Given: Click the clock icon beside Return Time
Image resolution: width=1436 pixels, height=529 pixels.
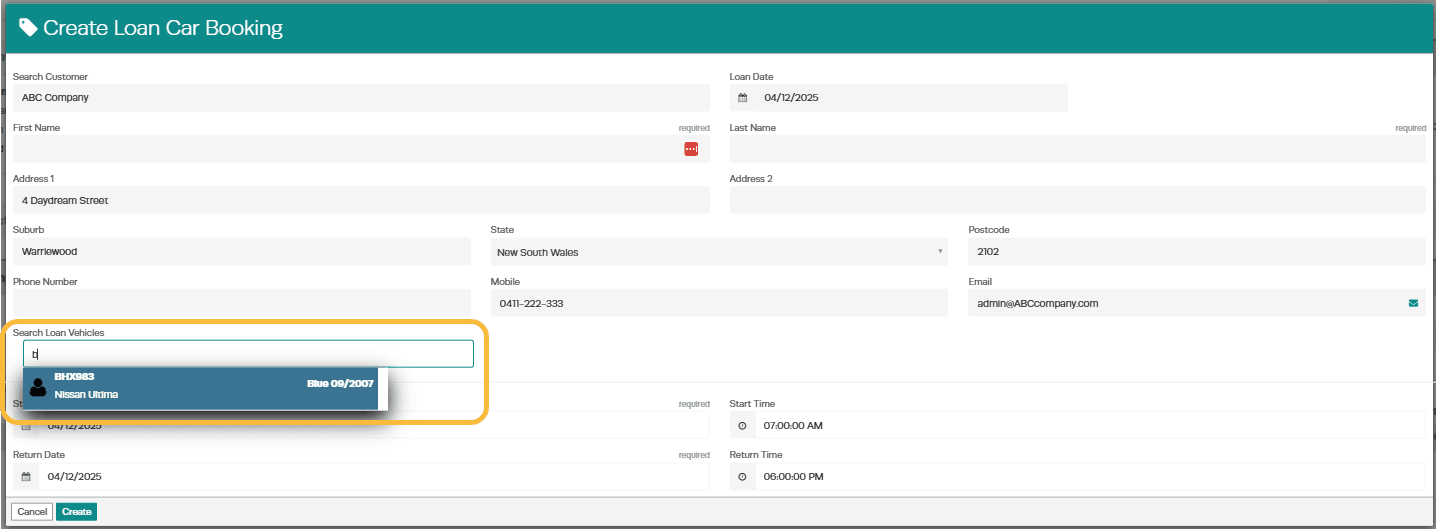Looking at the screenshot, I should (x=742, y=477).
